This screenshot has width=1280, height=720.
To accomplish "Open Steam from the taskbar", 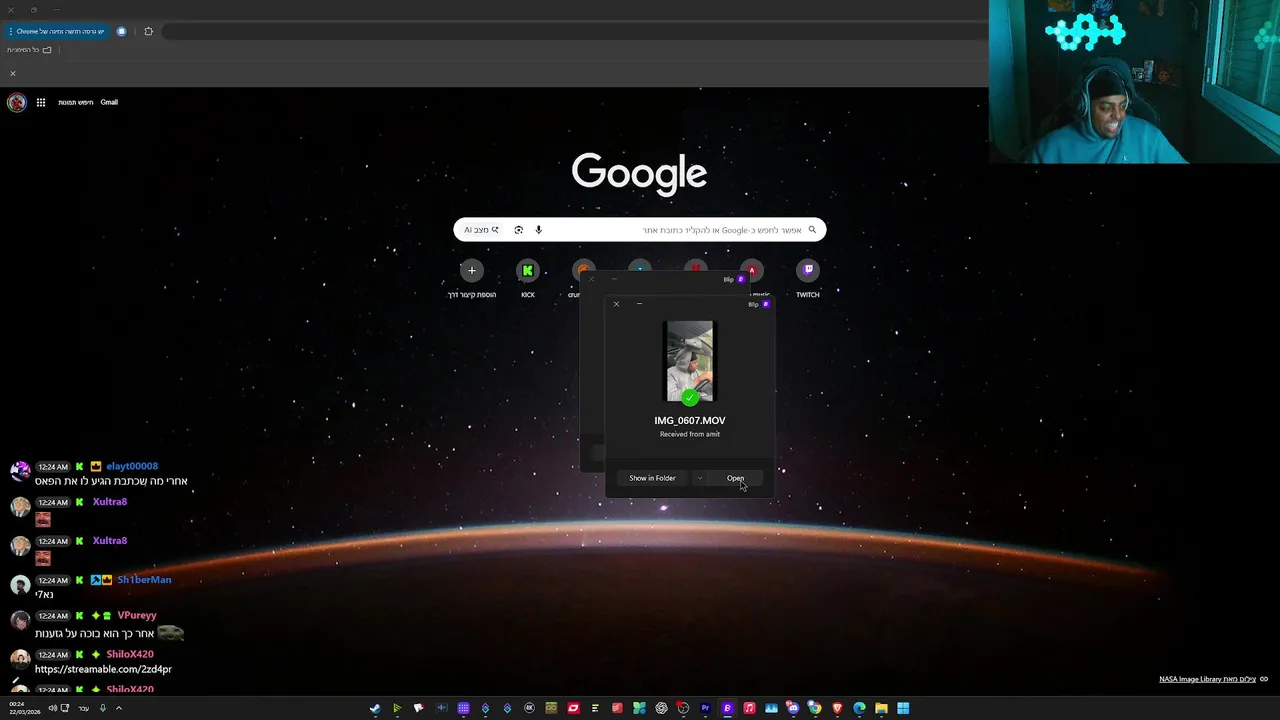I will click(x=375, y=708).
